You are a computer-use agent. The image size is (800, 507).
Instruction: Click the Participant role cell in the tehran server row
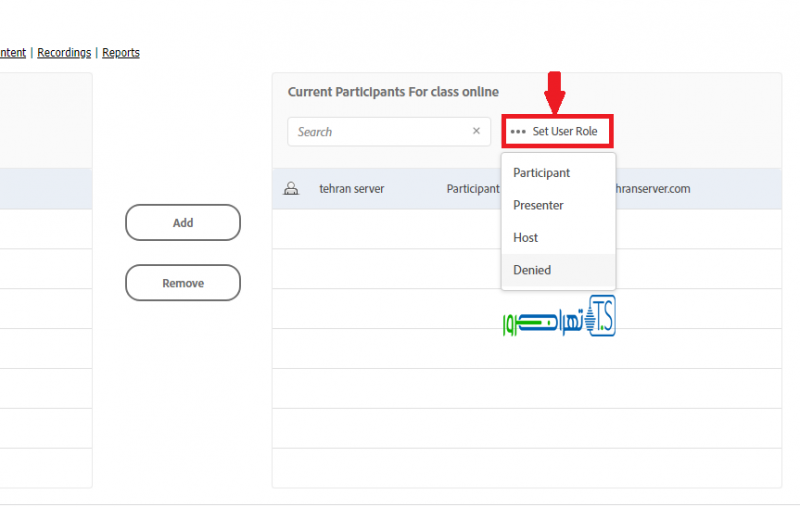472,188
